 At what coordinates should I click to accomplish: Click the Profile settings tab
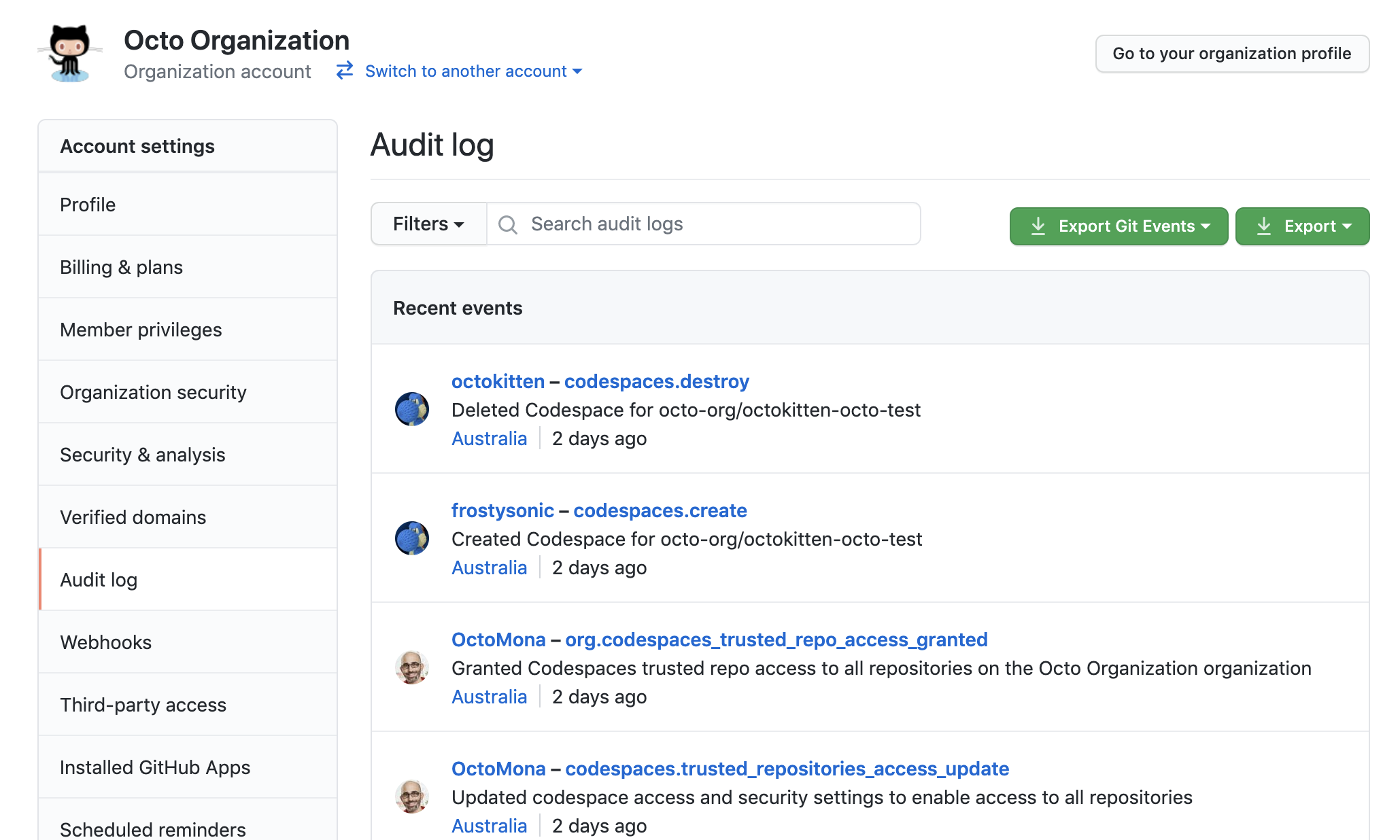coord(188,204)
